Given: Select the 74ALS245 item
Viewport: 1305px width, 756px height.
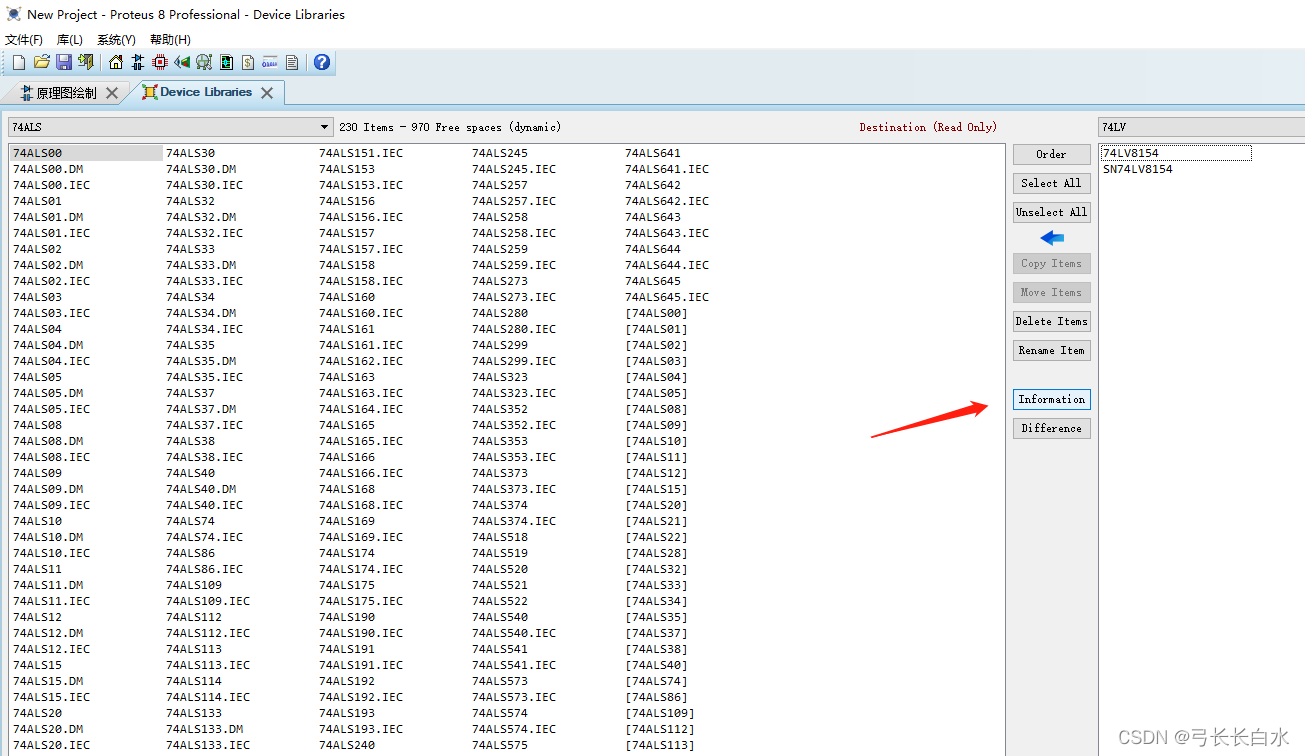Looking at the screenshot, I should [500, 153].
